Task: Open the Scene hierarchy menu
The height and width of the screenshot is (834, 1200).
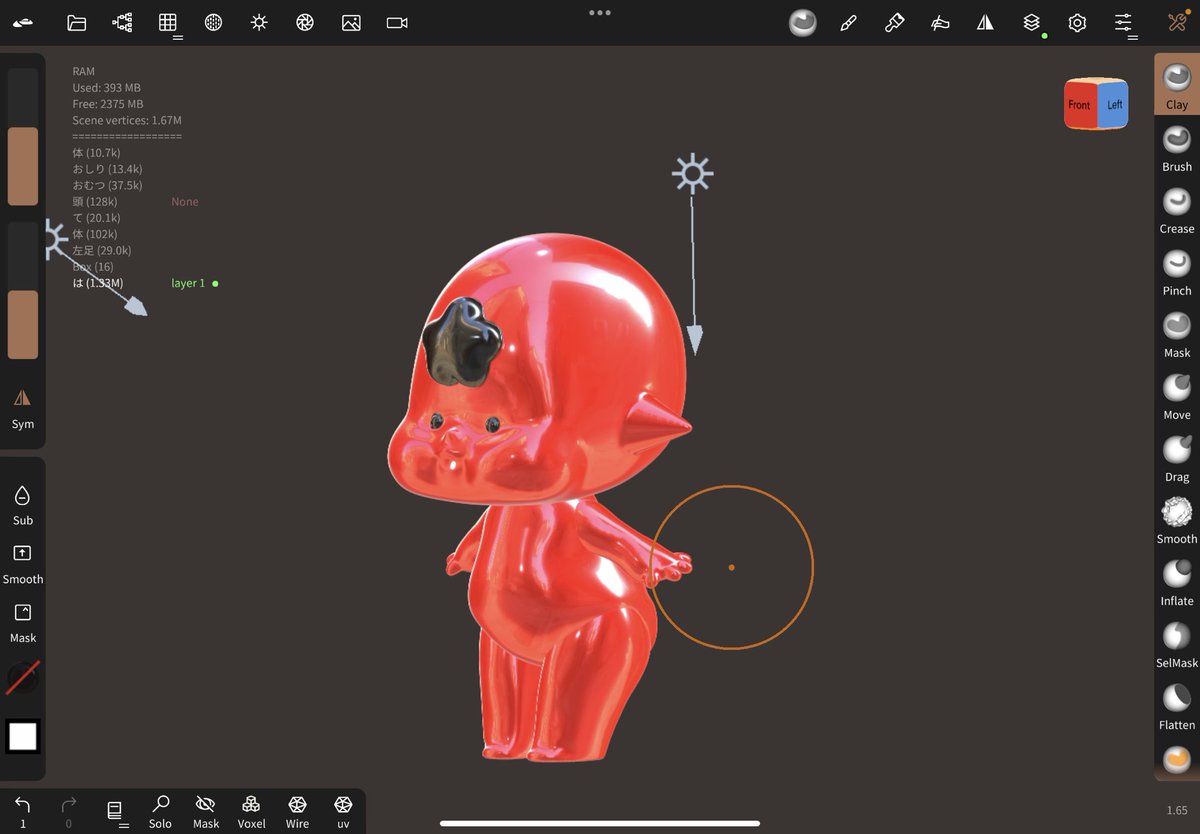Action: [122, 22]
